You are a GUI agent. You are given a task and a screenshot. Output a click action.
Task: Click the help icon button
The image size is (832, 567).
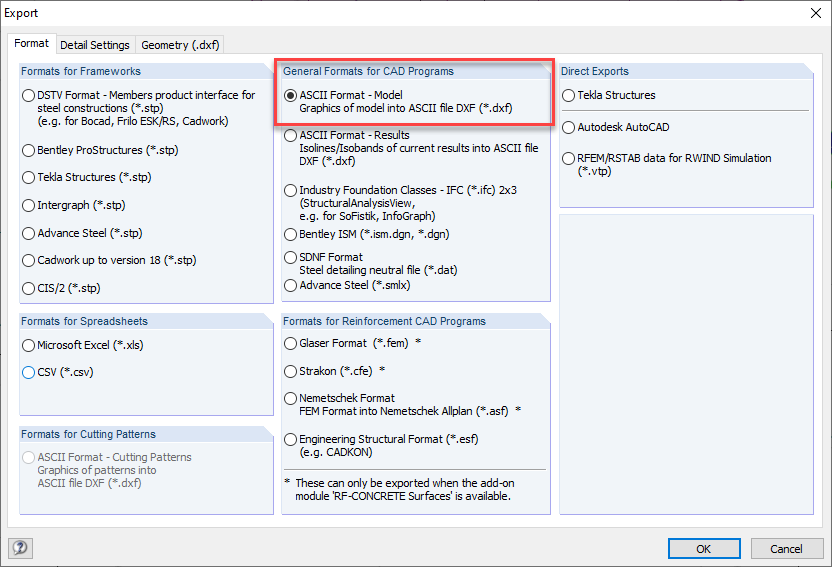pos(20,547)
